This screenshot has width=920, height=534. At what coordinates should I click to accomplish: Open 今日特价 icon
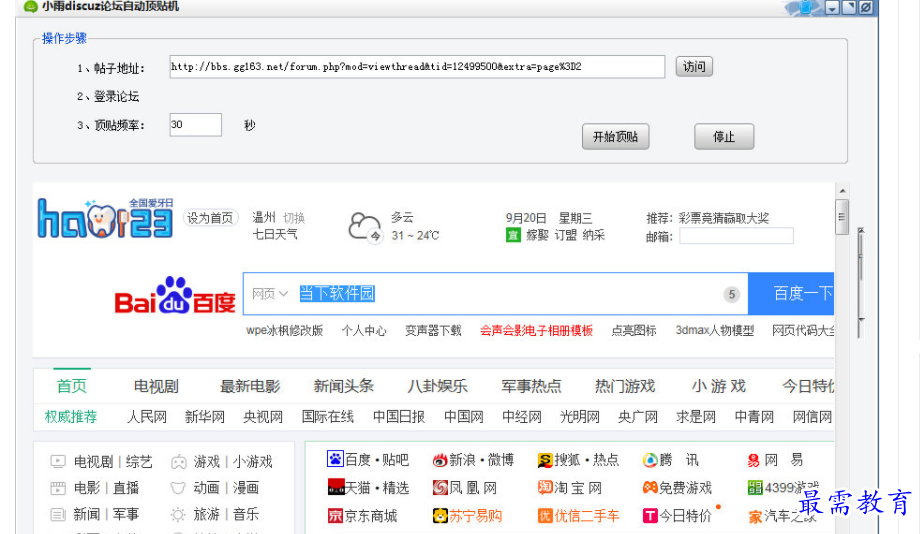pos(650,516)
